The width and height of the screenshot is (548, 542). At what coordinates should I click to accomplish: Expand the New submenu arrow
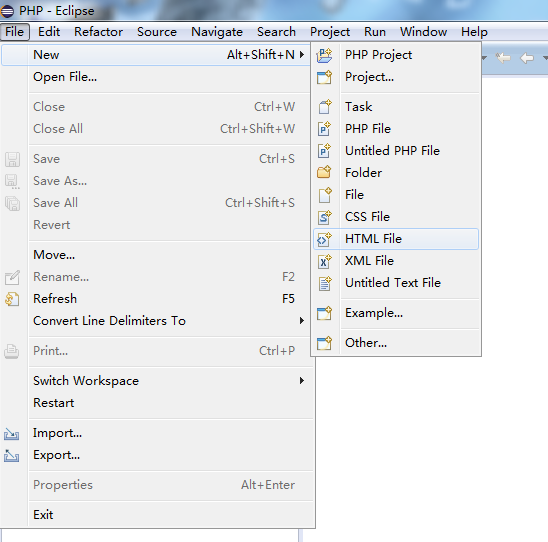[x=302, y=55]
